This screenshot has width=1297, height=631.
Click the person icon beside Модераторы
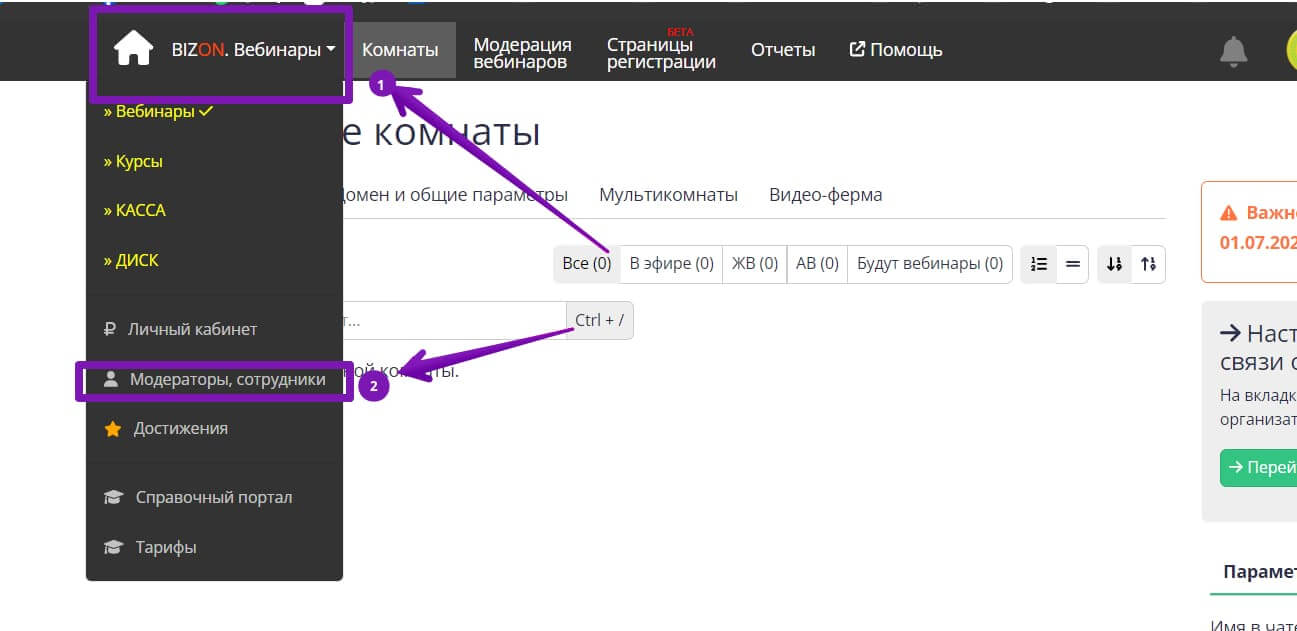point(113,380)
